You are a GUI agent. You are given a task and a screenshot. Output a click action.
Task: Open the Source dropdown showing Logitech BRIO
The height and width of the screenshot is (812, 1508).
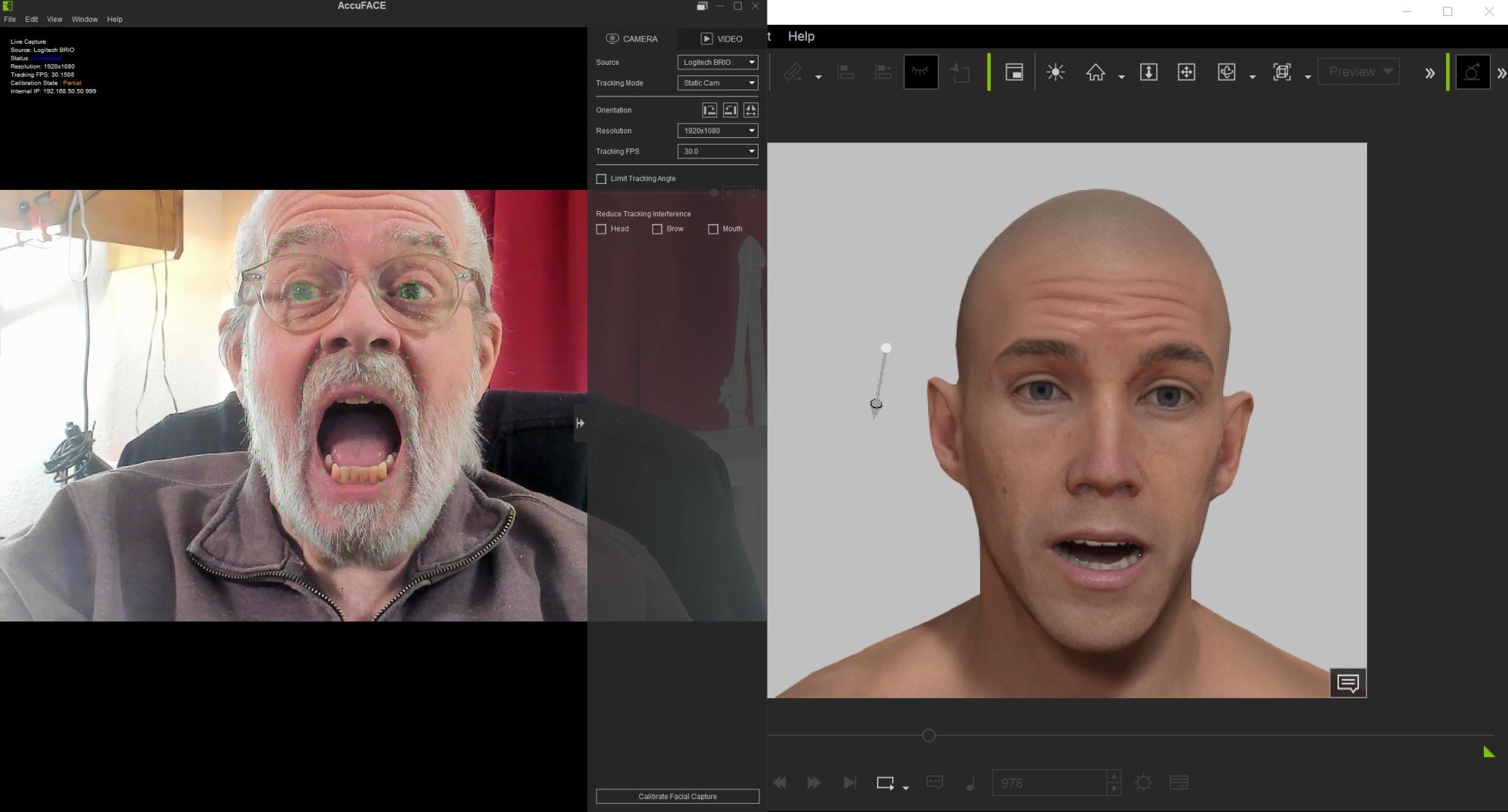[718, 63]
